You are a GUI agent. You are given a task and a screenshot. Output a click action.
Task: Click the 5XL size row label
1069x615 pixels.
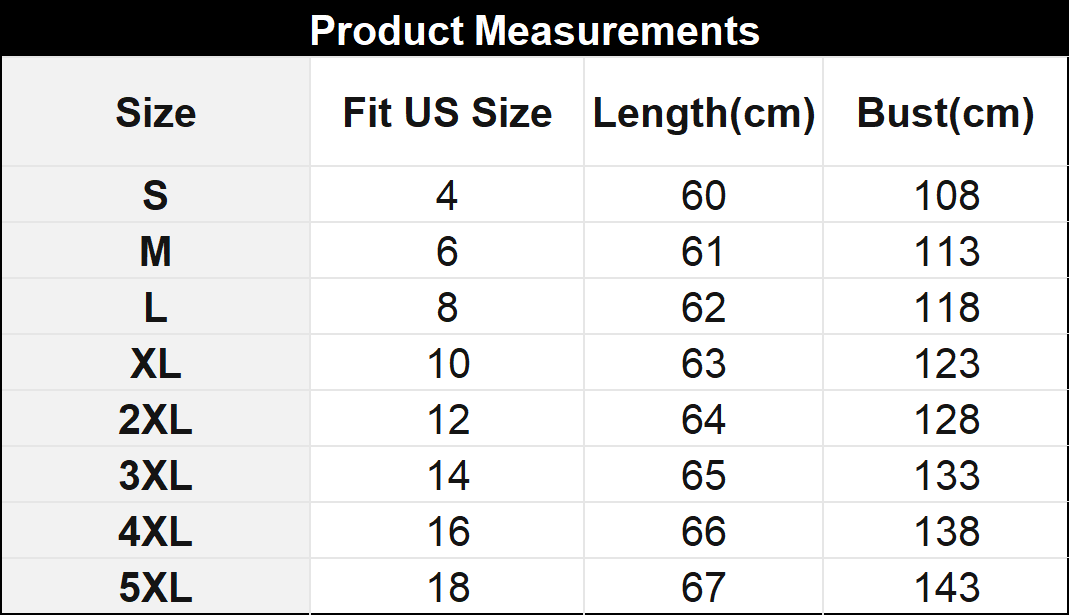click(x=155, y=587)
